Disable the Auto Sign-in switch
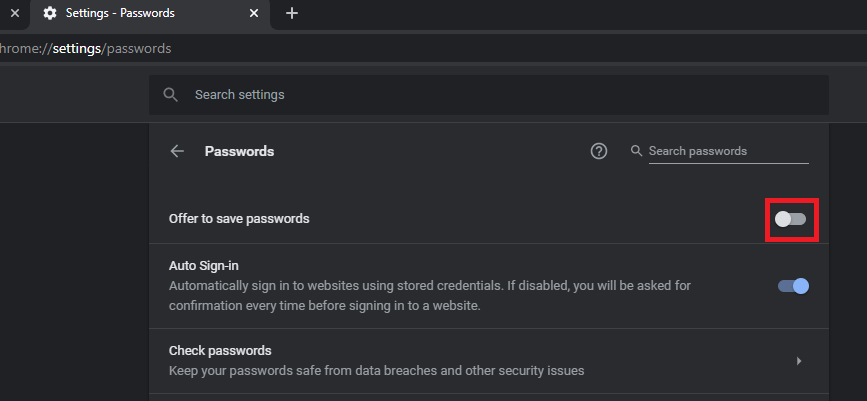This screenshot has width=867, height=401. pos(793,286)
